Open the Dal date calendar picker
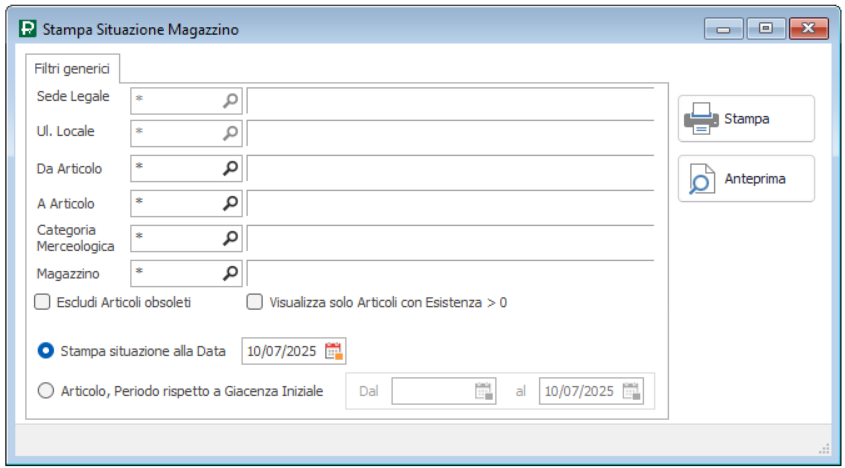 pos(484,391)
